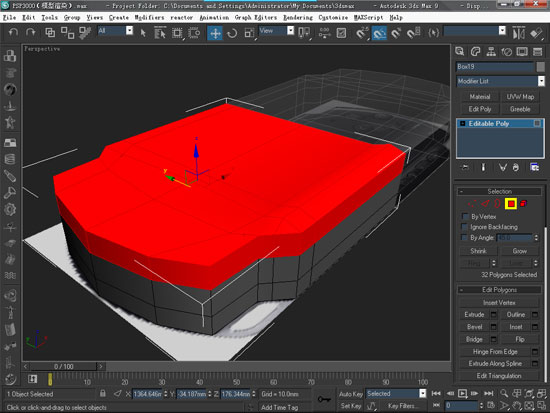
Task: Open the Motion panel tab
Action: (507, 52)
